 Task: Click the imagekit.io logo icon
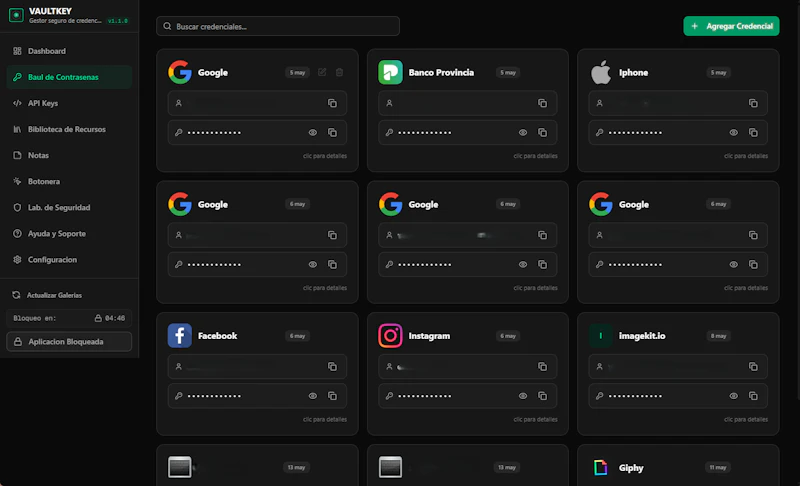click(601, 336)
